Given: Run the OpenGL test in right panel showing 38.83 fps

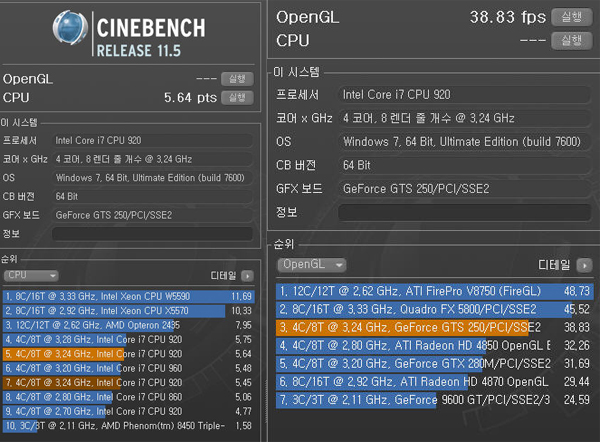Looking at the screenshot, I should (572, 17).
